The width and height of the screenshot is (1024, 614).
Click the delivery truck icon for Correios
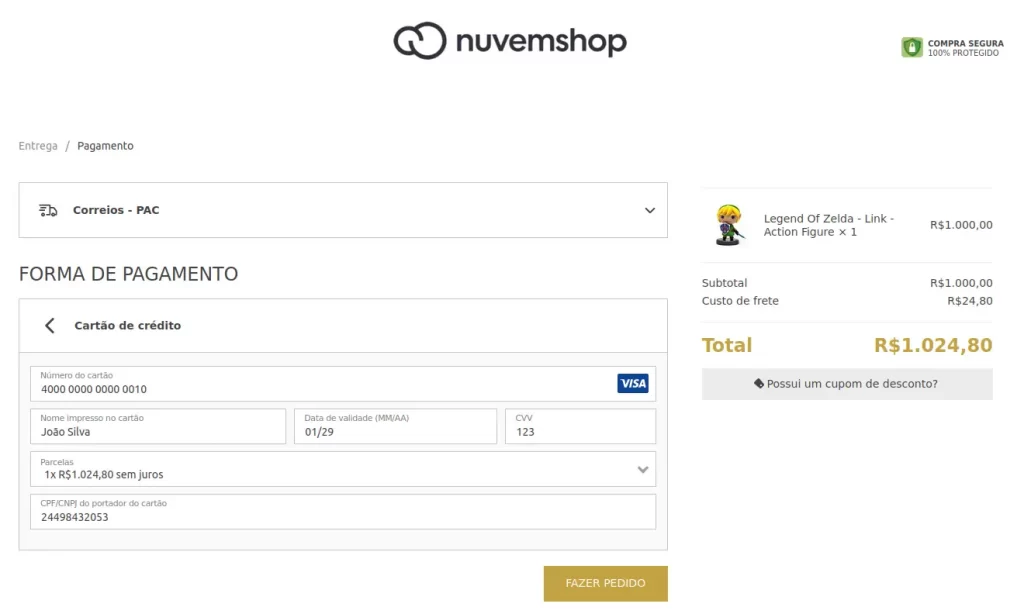point(48,210)
